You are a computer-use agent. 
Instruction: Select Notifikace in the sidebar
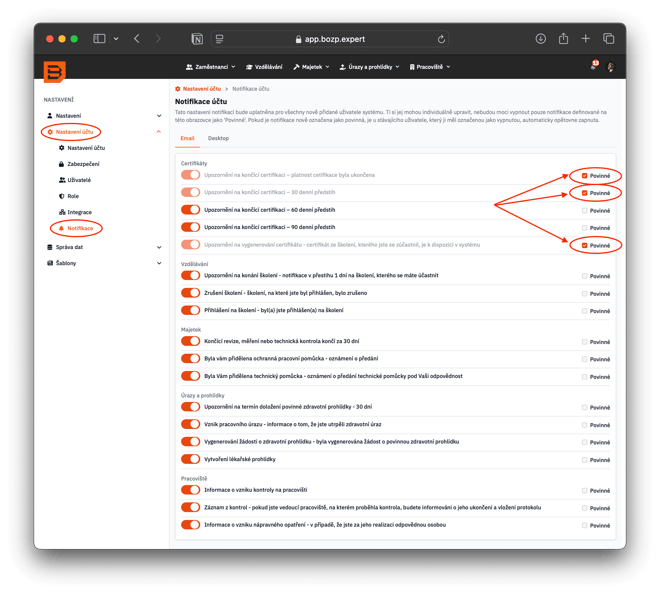coord(80,228)
